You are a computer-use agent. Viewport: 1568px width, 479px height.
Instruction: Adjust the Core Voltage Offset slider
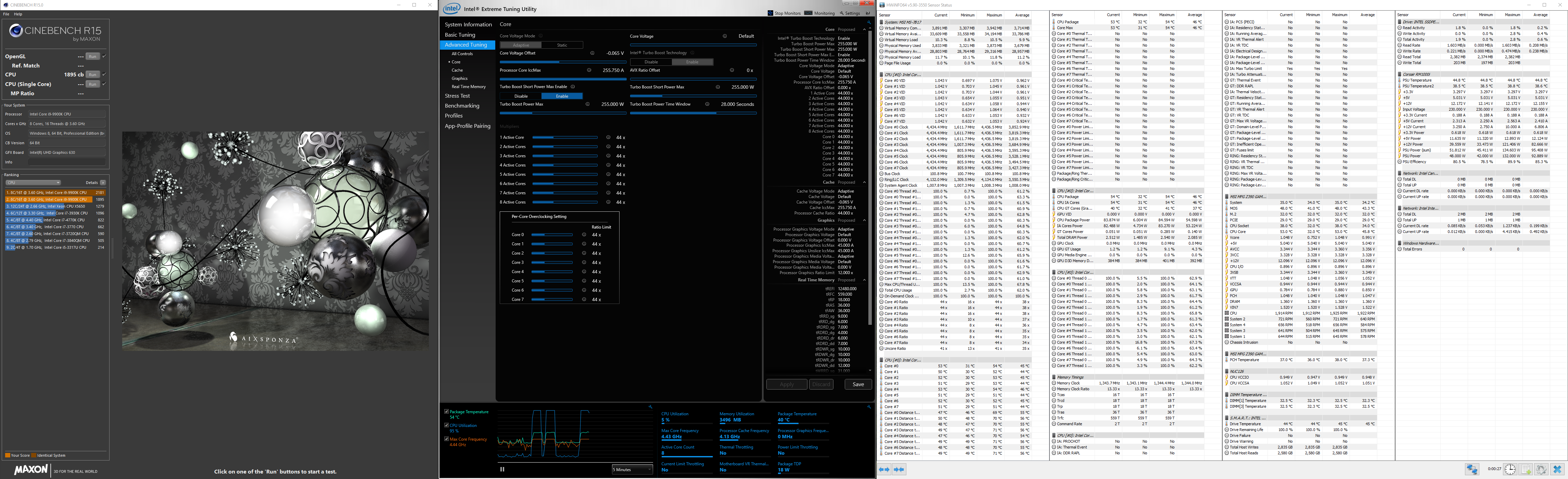562,62
